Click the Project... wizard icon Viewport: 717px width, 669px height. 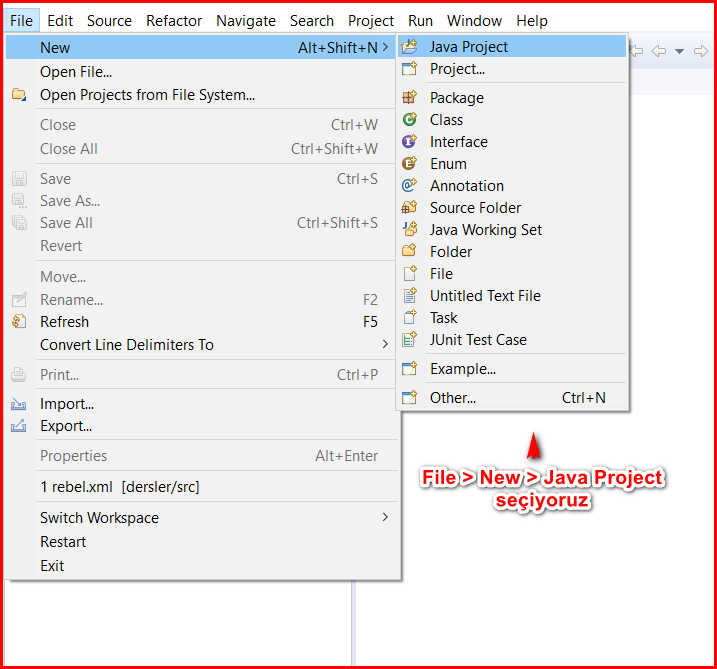(409, 69)
